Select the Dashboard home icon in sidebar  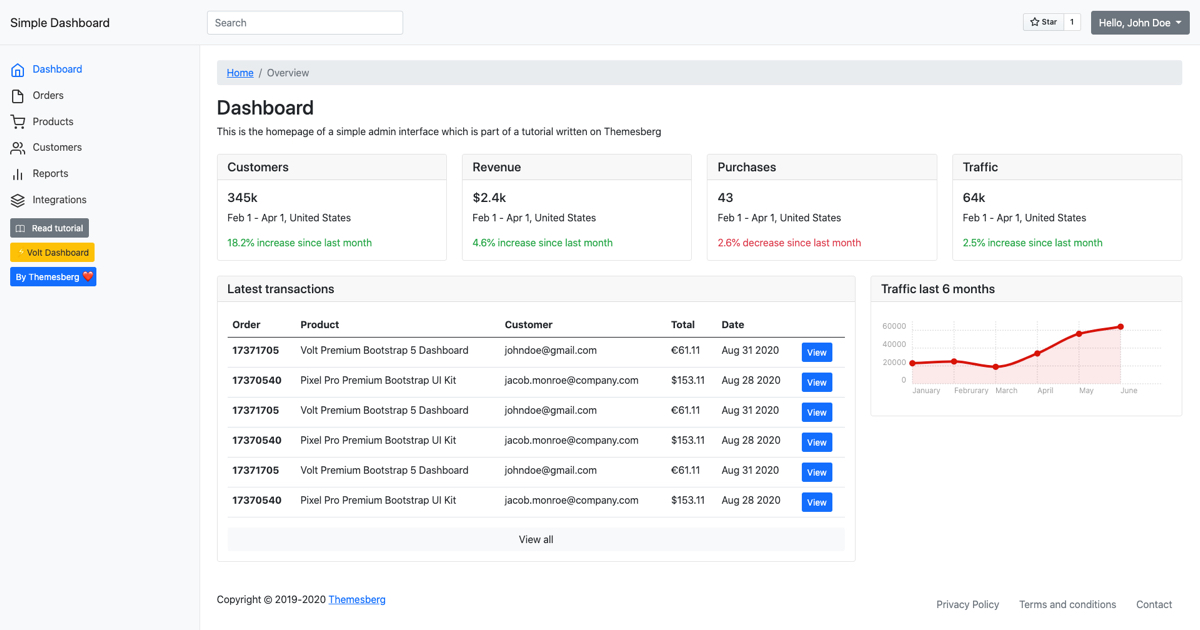[16, 69]
